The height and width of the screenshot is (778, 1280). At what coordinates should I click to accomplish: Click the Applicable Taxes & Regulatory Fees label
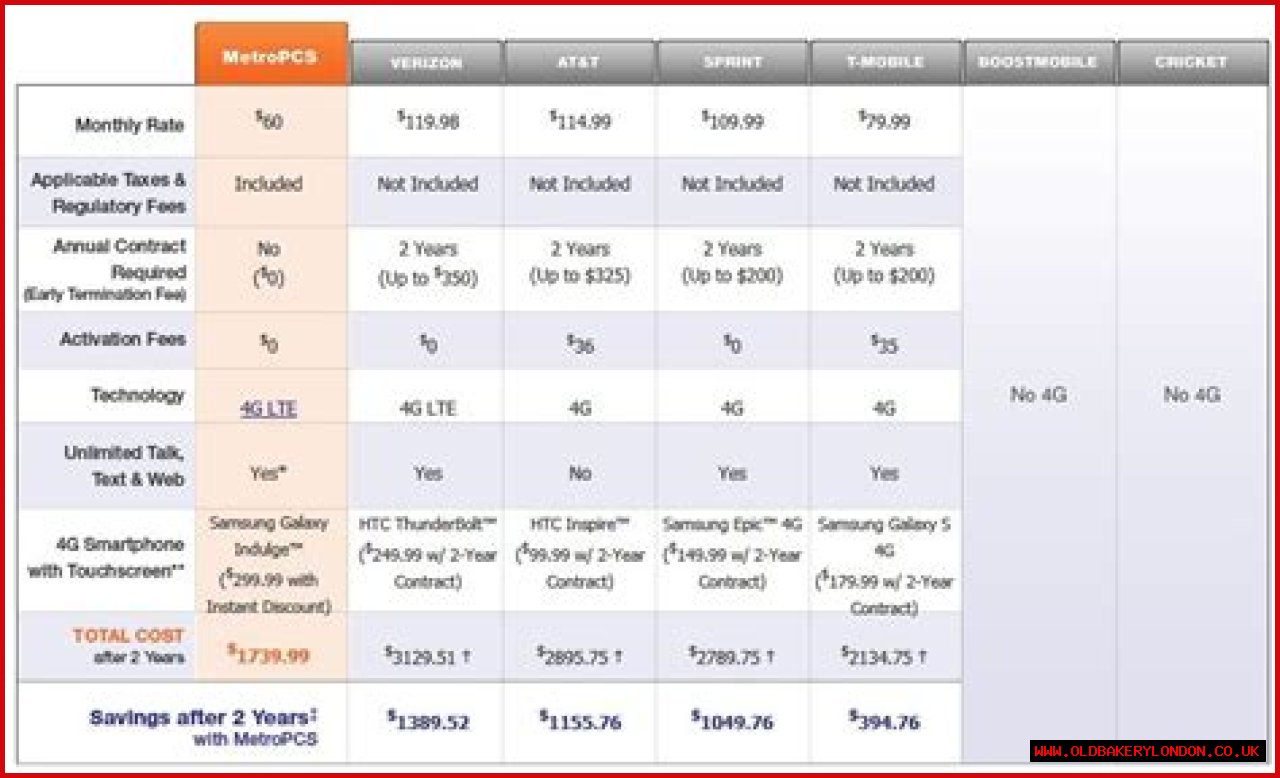pyautogui.click(x=108, y=194)
